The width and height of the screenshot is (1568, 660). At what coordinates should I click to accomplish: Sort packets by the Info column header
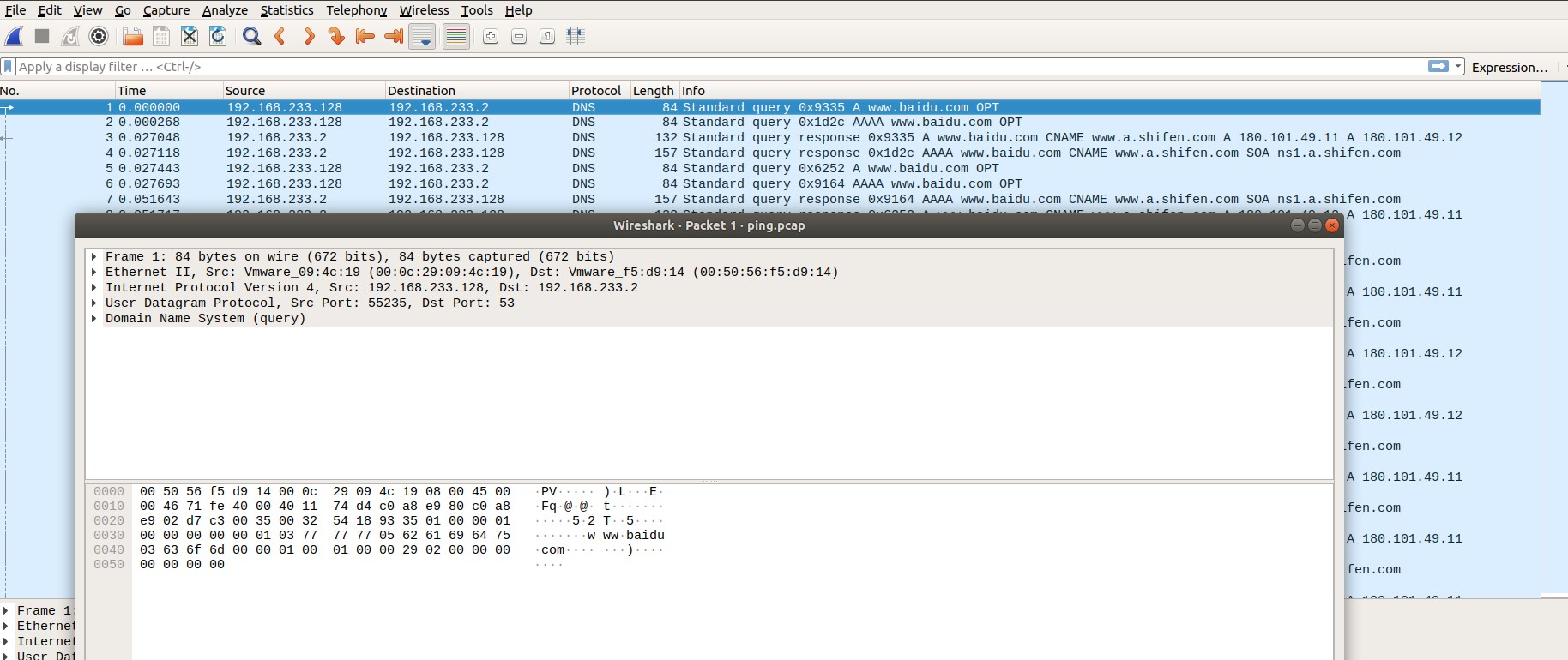pyautogui.click(x=1110, y=90)
